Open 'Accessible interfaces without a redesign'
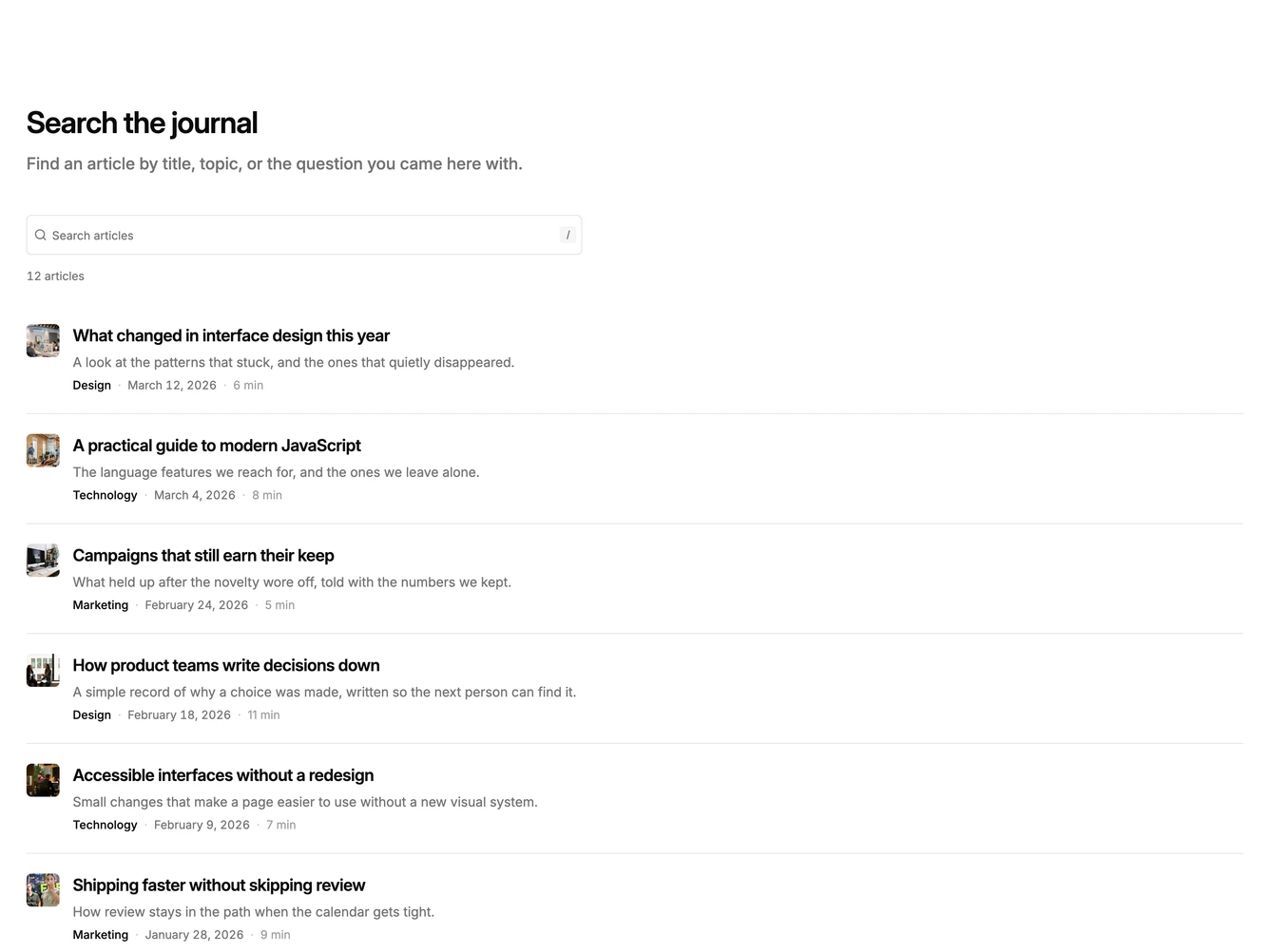1270x952 pixels. click(x=223, y=775)
